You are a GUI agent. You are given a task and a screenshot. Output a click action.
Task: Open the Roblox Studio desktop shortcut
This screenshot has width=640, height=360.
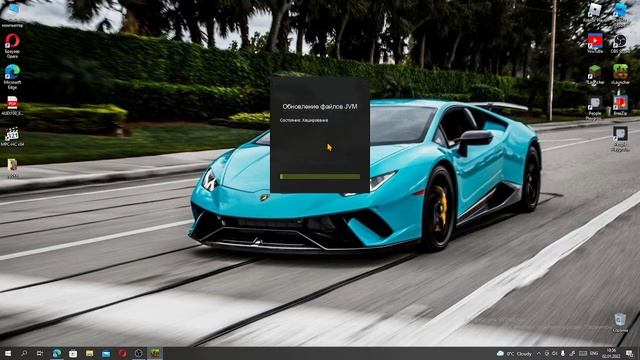pos(620,12)
